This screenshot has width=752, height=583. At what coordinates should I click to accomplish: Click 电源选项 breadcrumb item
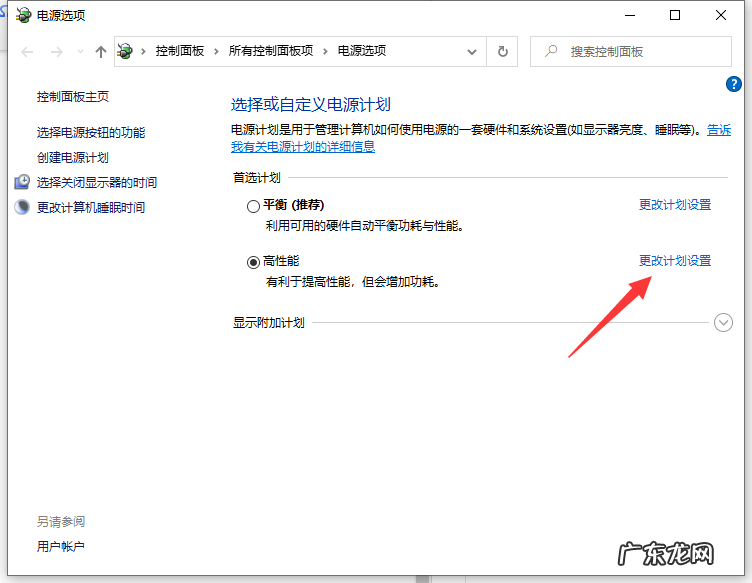362,51
